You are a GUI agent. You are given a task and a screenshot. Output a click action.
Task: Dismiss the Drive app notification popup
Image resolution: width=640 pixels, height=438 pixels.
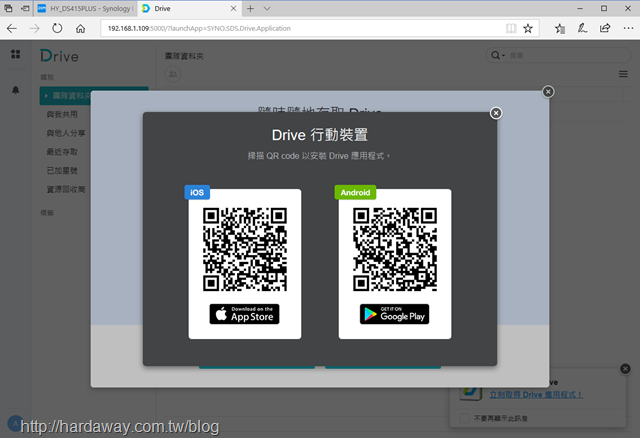coord(625,369)
